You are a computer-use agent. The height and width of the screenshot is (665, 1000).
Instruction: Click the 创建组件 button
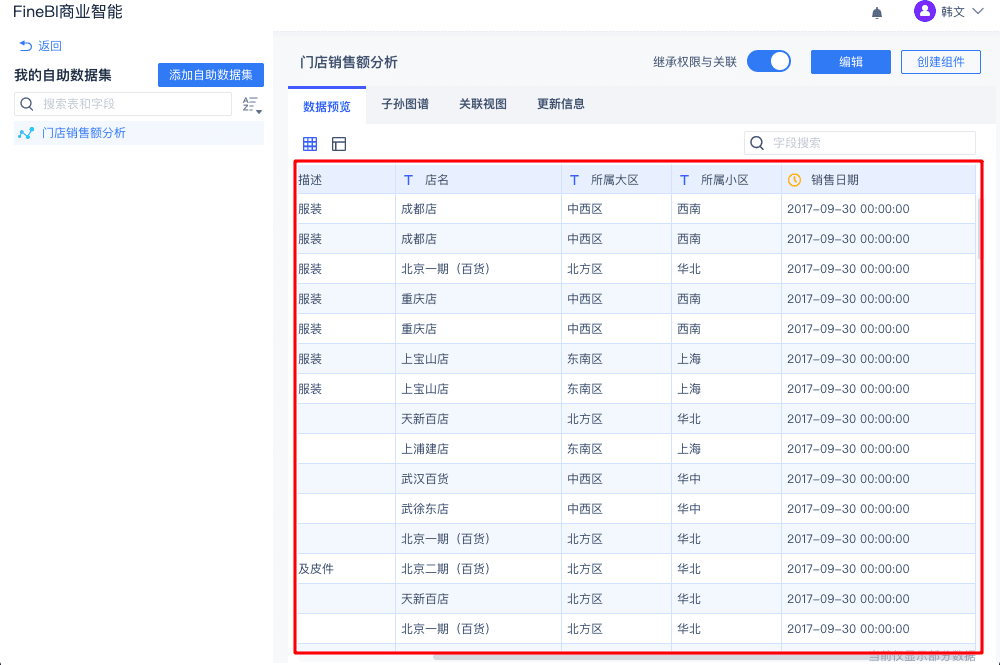940,62
